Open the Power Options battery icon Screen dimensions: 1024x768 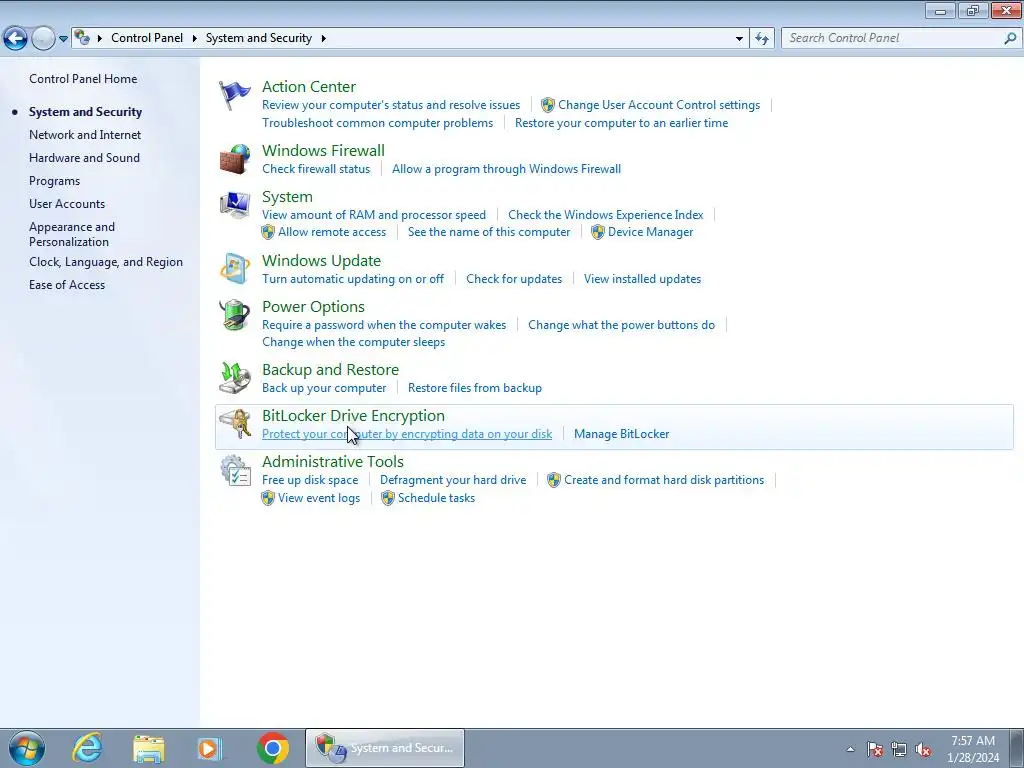pos(234,315)
